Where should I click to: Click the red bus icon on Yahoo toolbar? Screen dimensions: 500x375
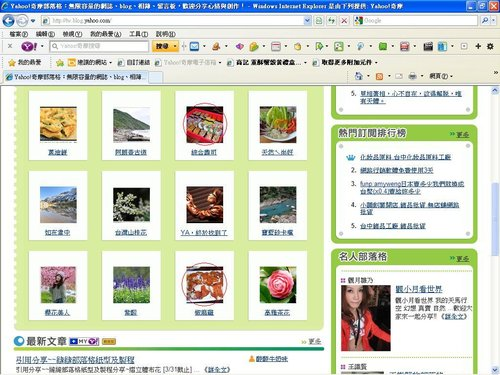404,46
